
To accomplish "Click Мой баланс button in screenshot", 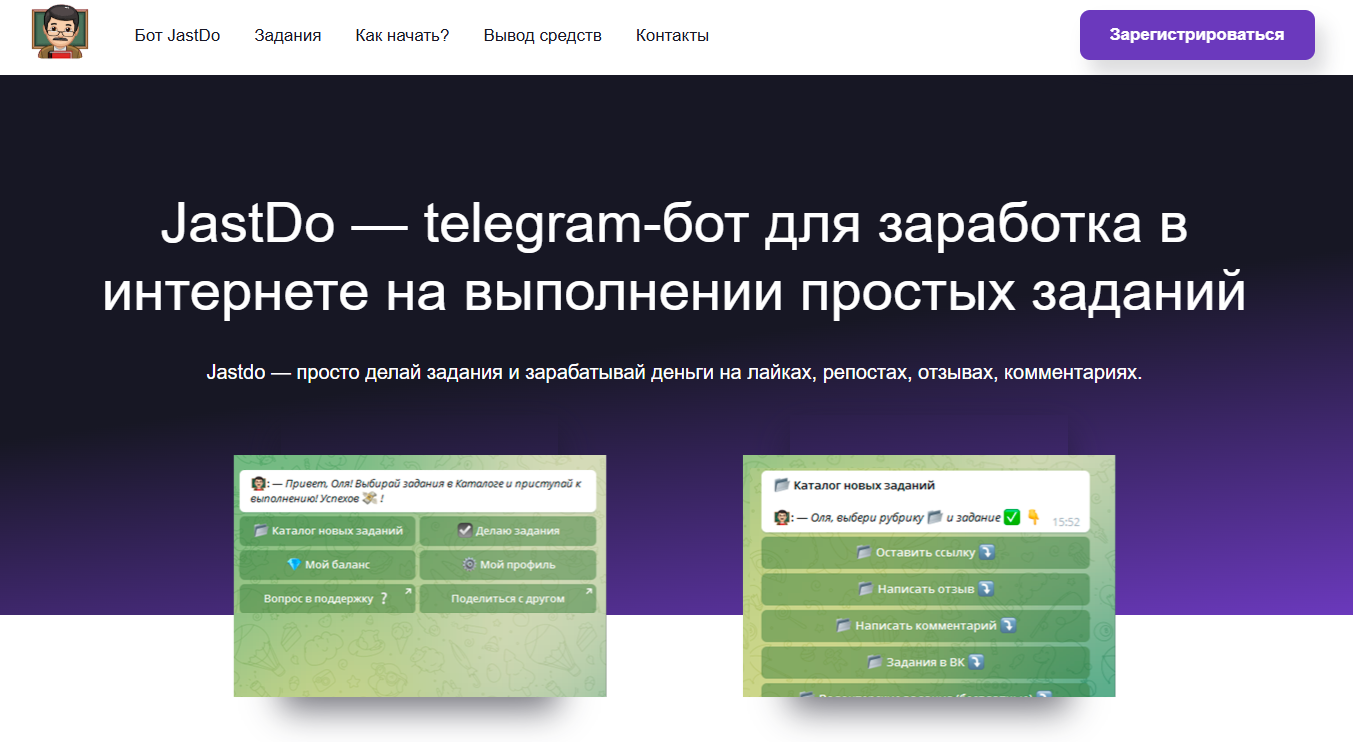I will 327,564.
